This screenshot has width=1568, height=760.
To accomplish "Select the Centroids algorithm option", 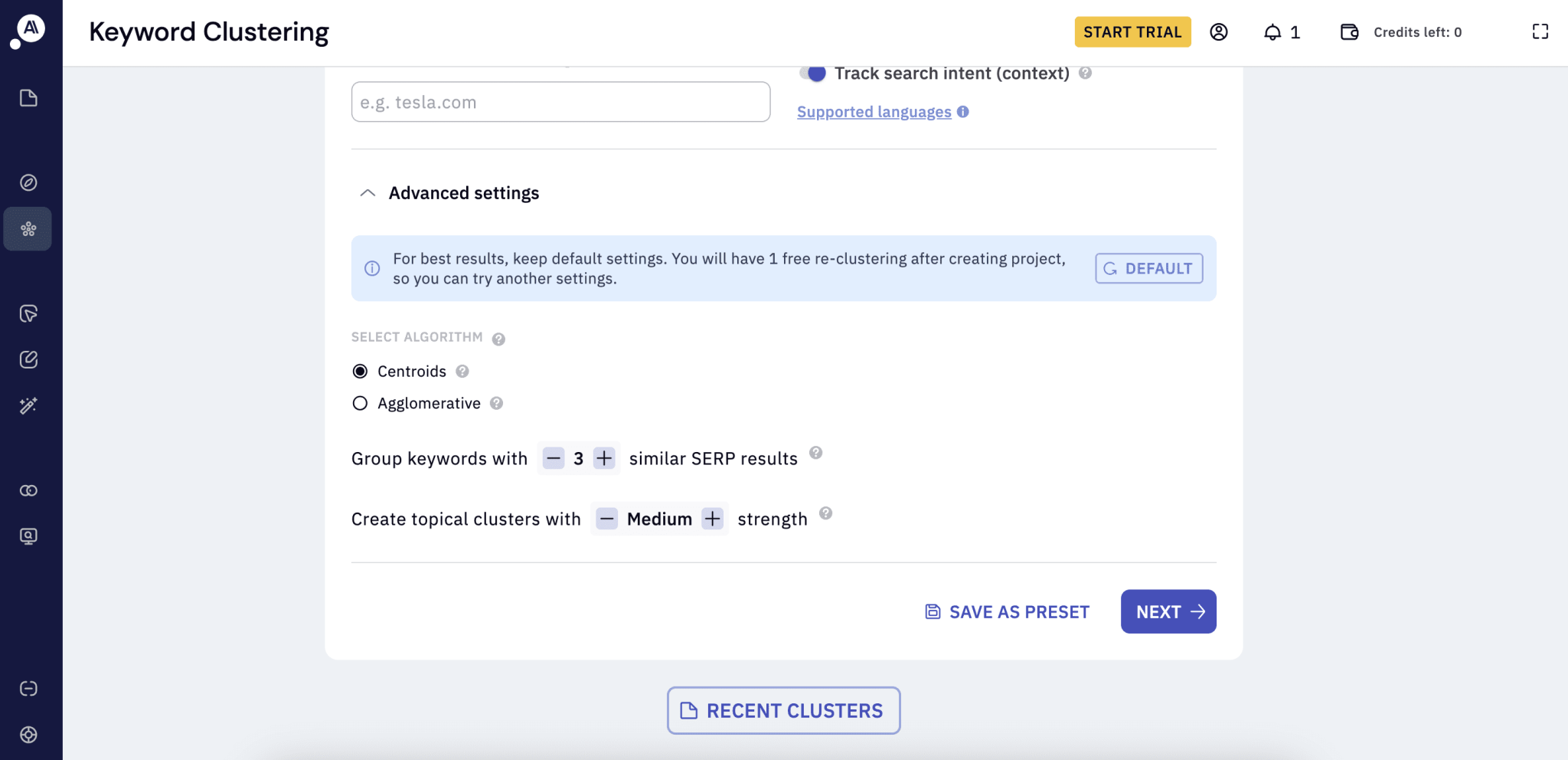I will pos(360,371).
